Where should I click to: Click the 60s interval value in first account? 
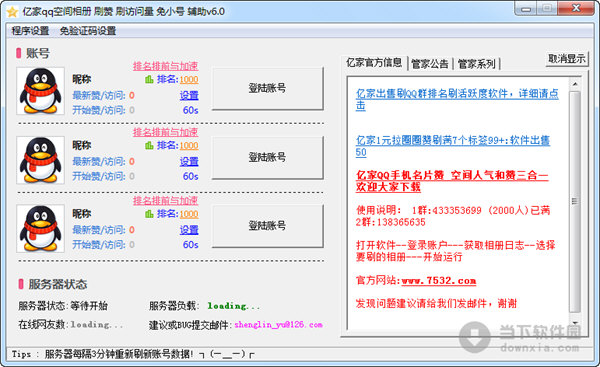(190, 110)
